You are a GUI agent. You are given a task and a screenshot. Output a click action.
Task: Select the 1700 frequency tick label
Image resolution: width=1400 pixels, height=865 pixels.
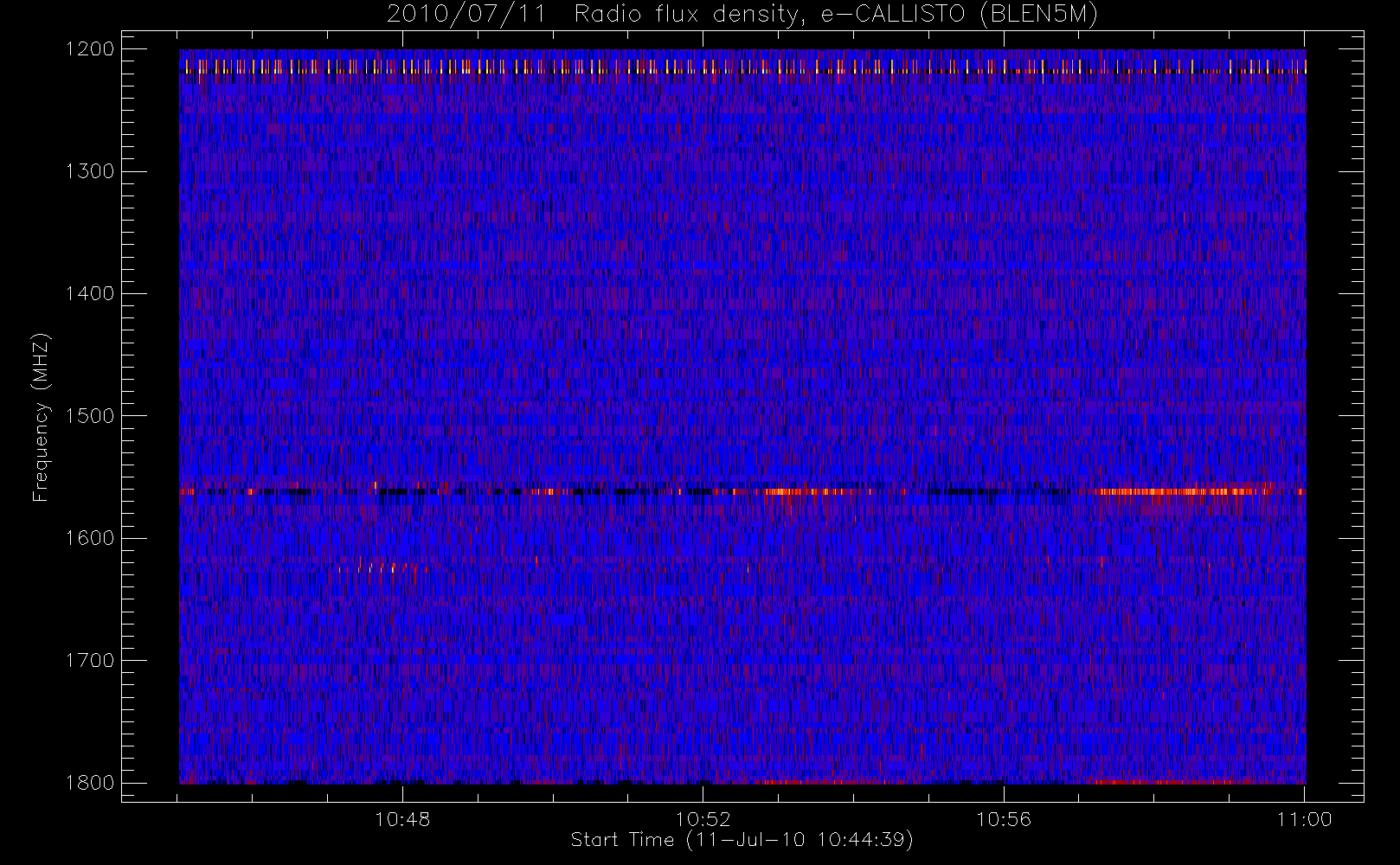click(90, 661)
